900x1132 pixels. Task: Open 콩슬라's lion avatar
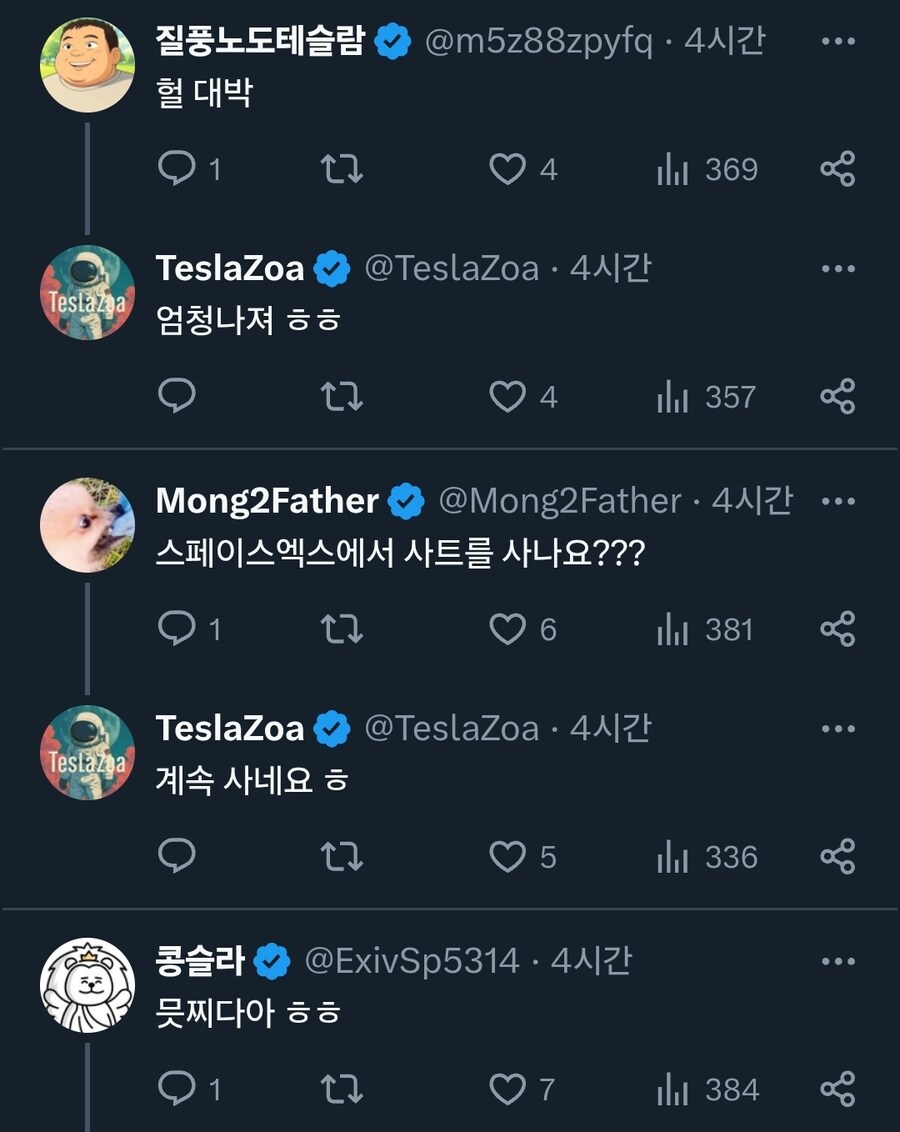click(x=87, y=985)
